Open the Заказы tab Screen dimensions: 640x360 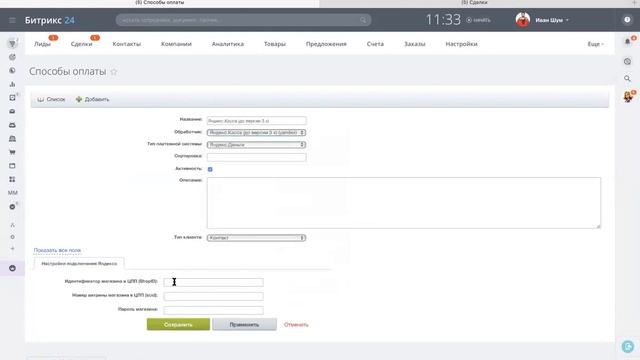click(x=415, y=44)
